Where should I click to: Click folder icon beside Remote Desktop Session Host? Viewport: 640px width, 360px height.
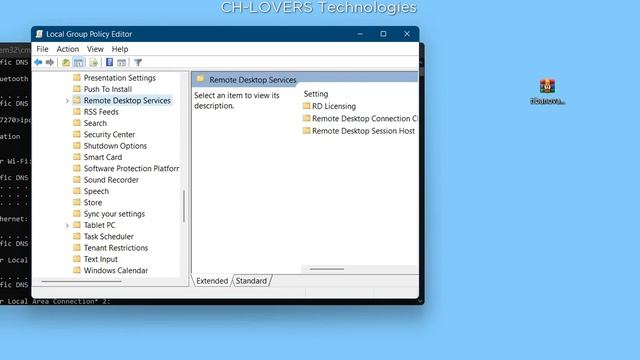coord(307,131)
